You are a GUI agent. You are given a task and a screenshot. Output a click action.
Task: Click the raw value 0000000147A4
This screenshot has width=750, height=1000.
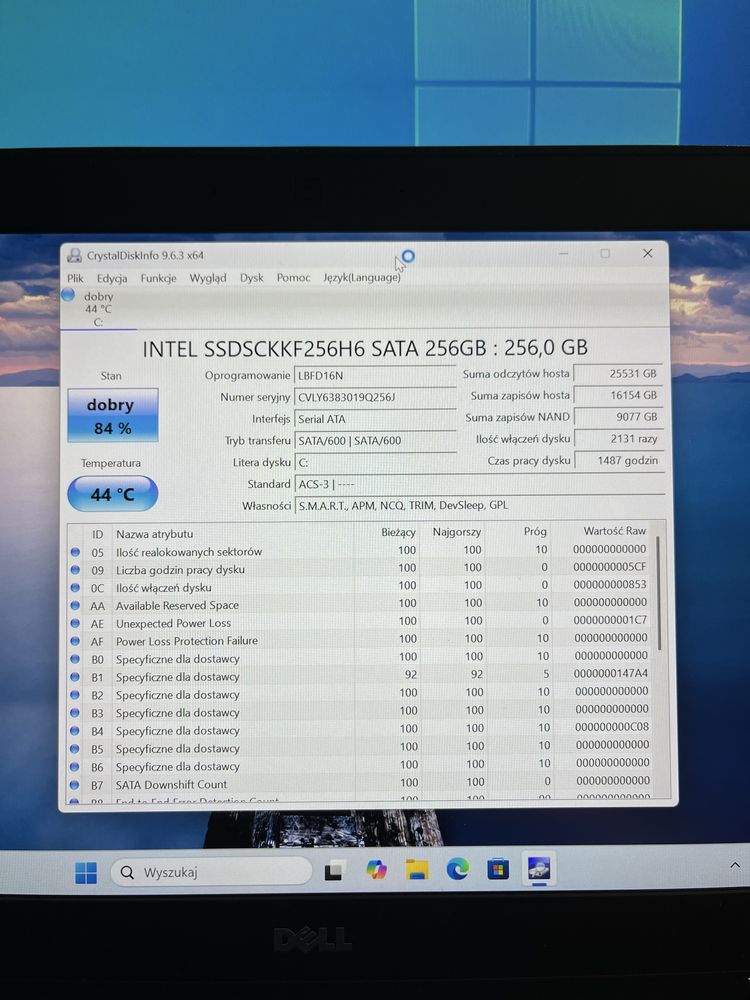click(610, 673)
